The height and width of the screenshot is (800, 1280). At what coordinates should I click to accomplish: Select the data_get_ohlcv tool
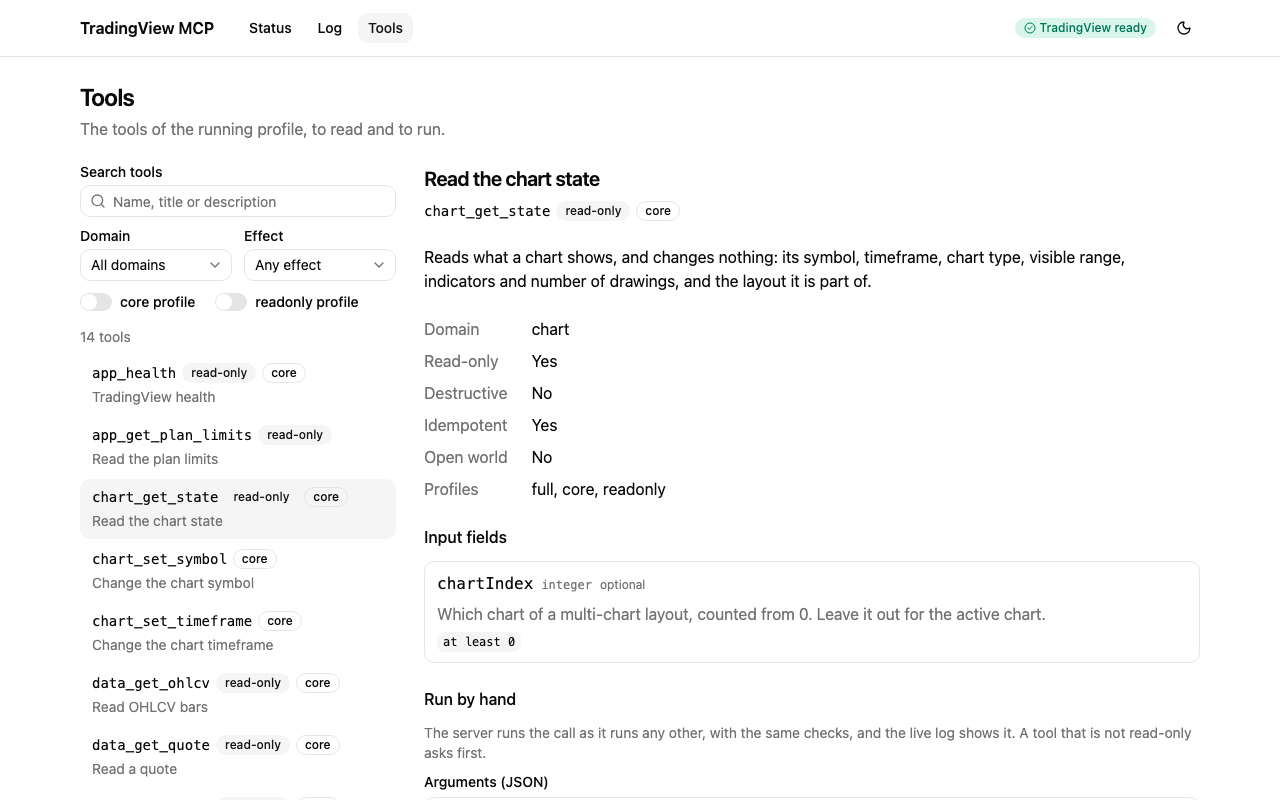pos(238,695)
